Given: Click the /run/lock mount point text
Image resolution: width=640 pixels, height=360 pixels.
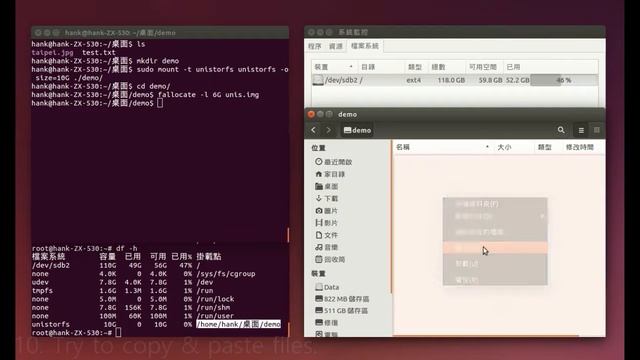Looking at the screenshot, I should (215, 299).
